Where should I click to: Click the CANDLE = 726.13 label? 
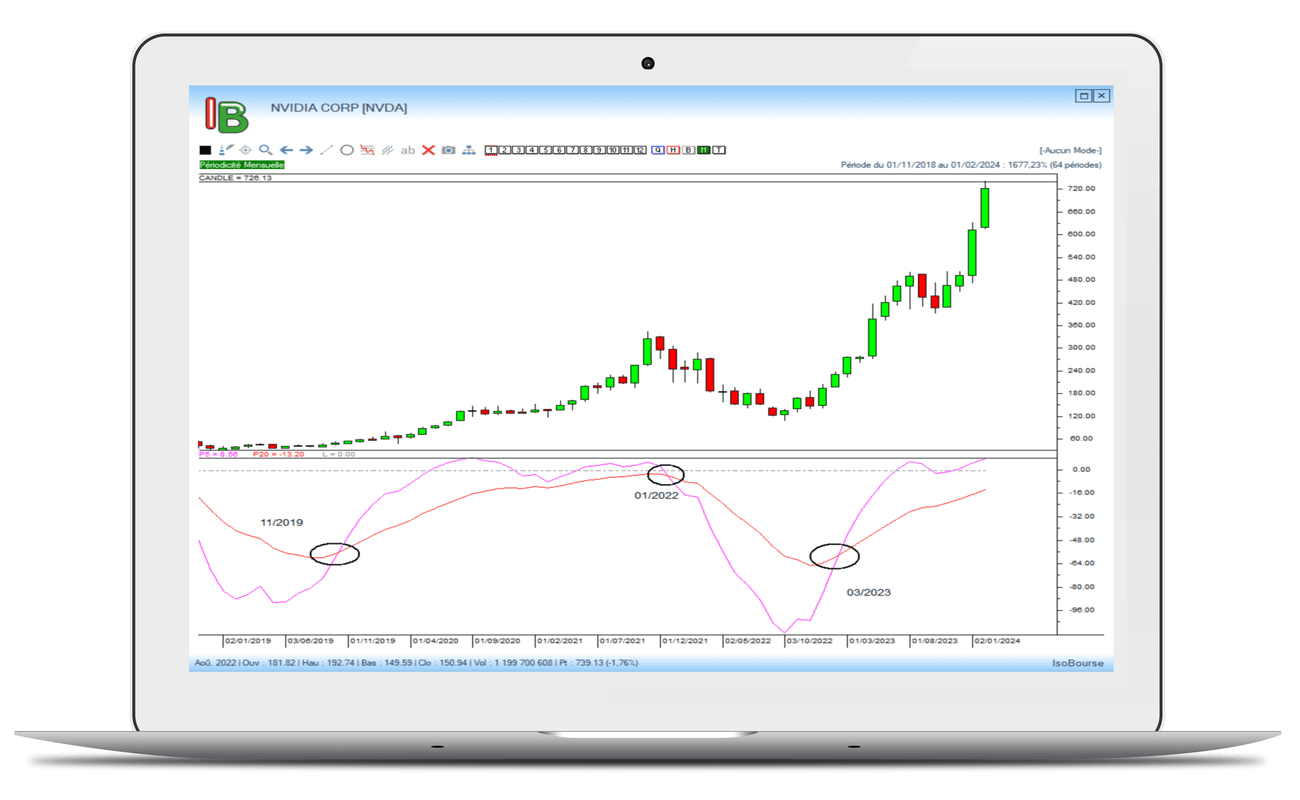236,178
